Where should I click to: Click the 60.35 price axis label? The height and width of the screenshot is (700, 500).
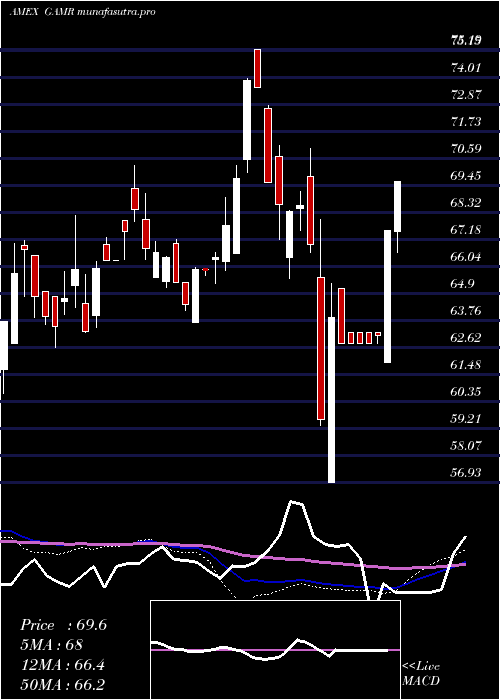[x=466, y=392]
